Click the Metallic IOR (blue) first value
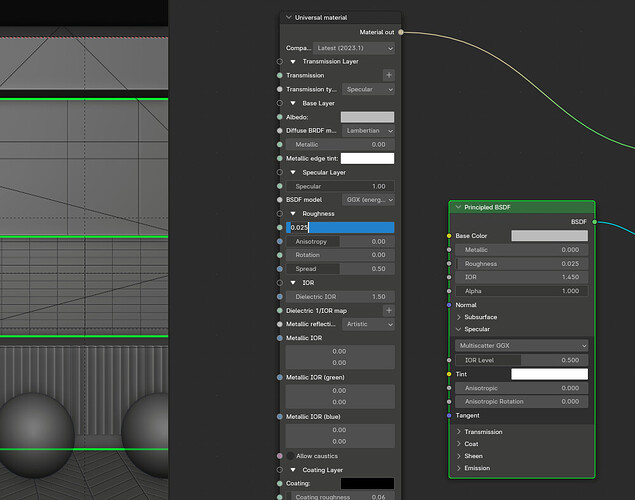635x500 pixels. (x=340, y=430)
